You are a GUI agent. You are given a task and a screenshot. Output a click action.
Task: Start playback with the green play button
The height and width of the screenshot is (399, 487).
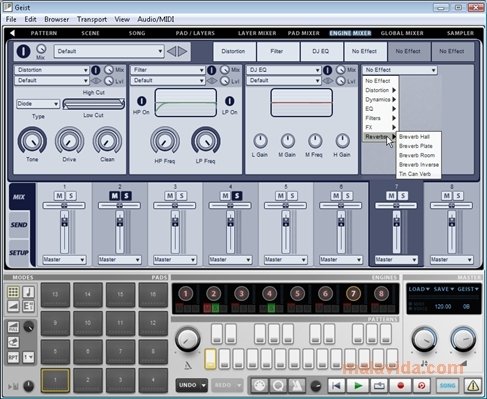(x=358, y=386)
